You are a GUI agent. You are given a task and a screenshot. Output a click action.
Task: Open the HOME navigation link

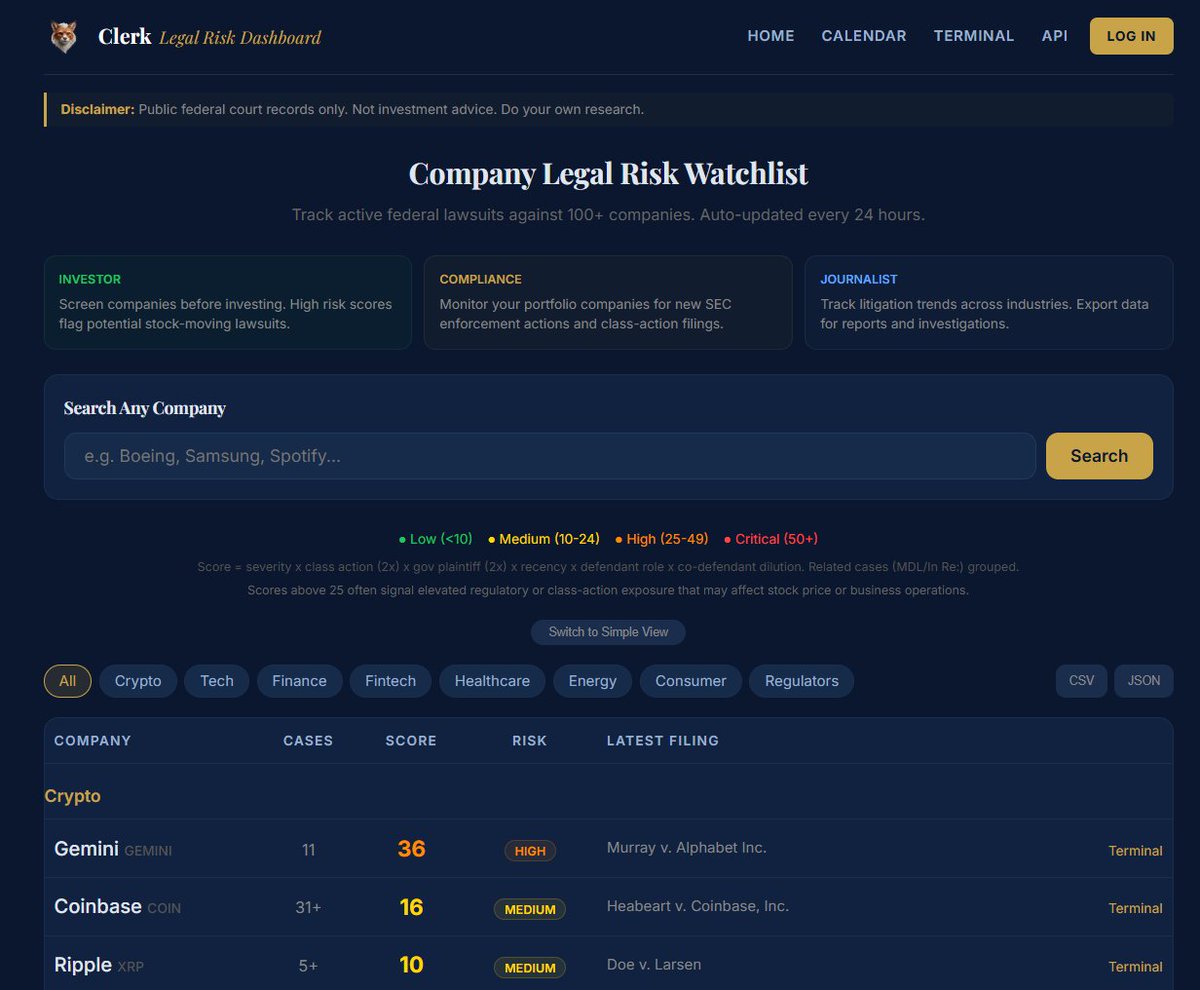click(771, 36)
